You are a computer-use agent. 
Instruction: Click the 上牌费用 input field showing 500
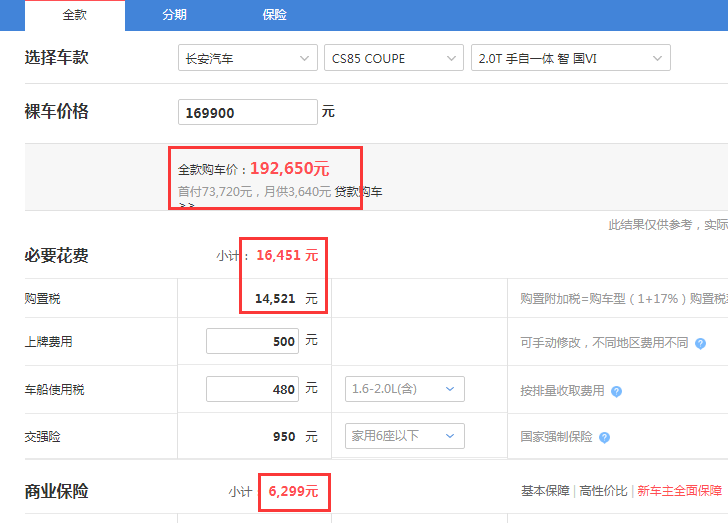click(252, 341)
